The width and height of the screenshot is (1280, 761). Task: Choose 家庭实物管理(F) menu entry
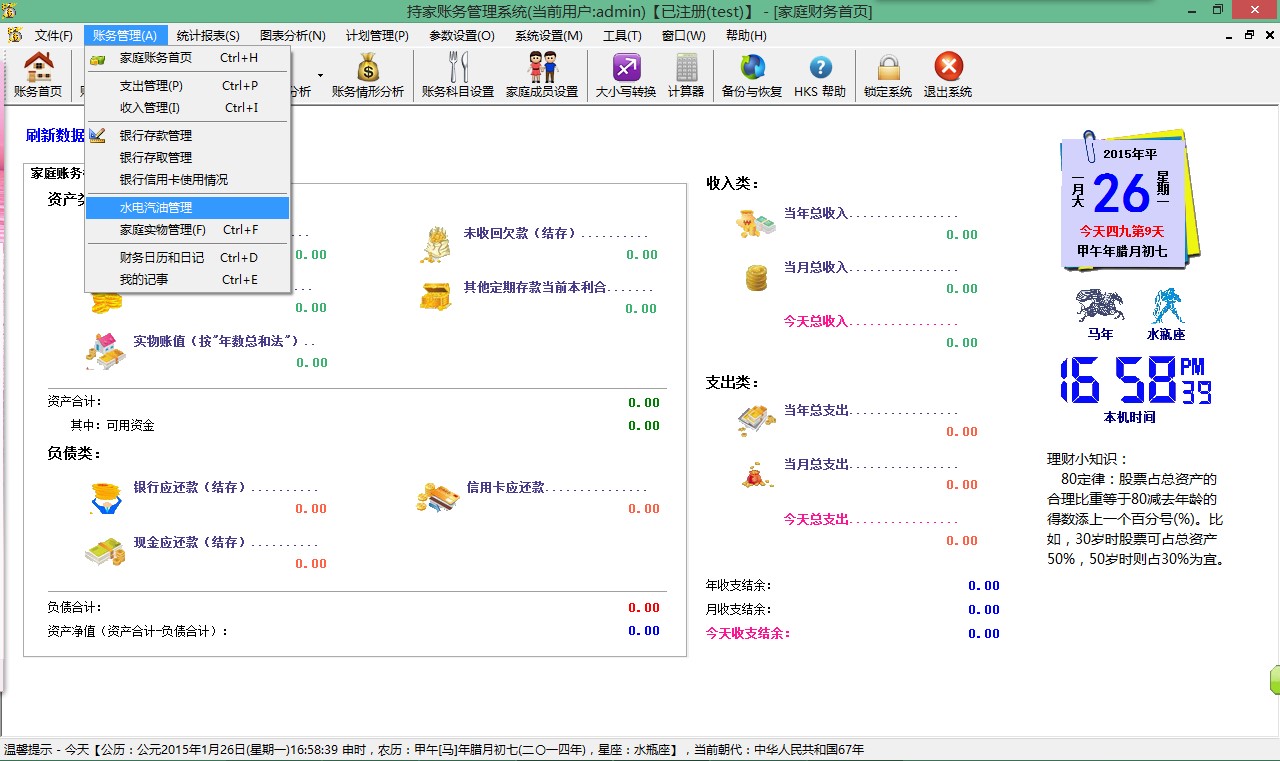coord(188,230)
